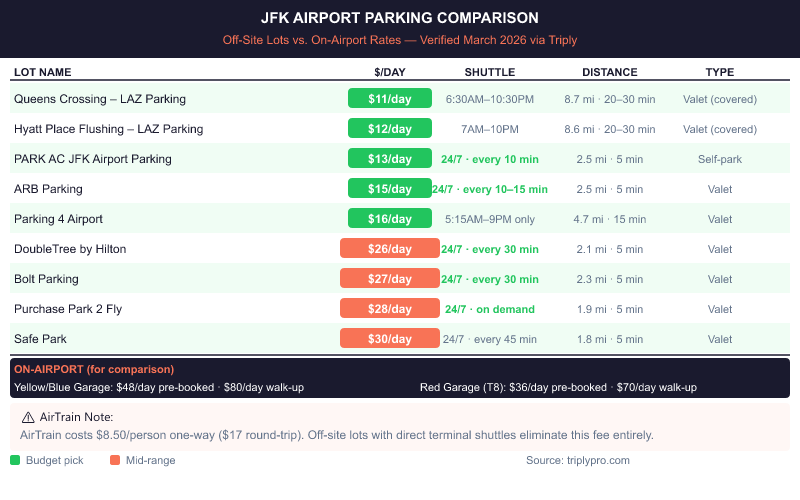Viewport: 800px width, 500px height.
Task: Click the orange Mid-range legend swatch
Action: click(115, 460)
